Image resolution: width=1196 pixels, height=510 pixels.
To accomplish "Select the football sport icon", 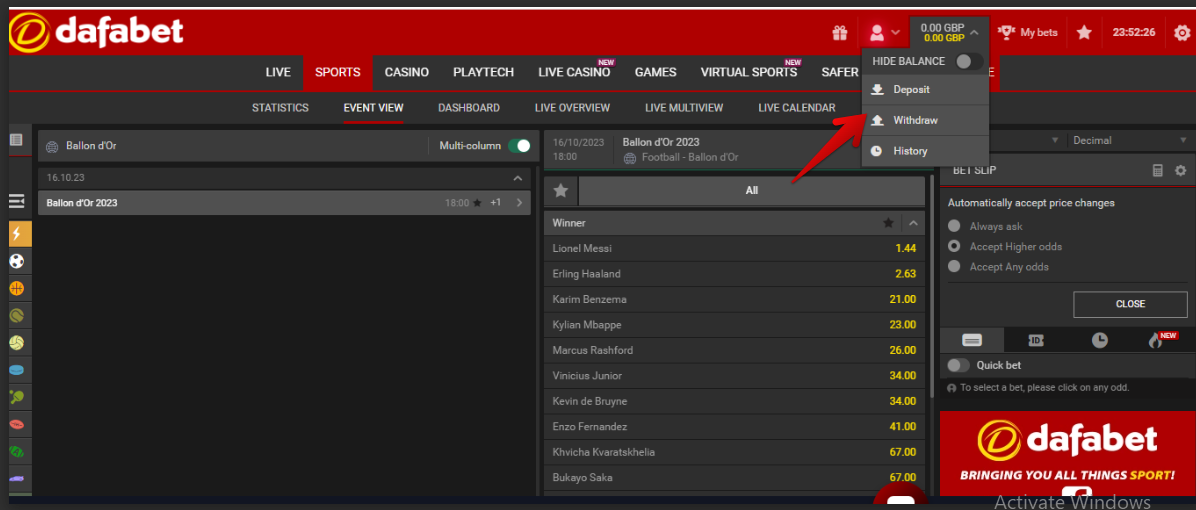I will click(17, 261).
